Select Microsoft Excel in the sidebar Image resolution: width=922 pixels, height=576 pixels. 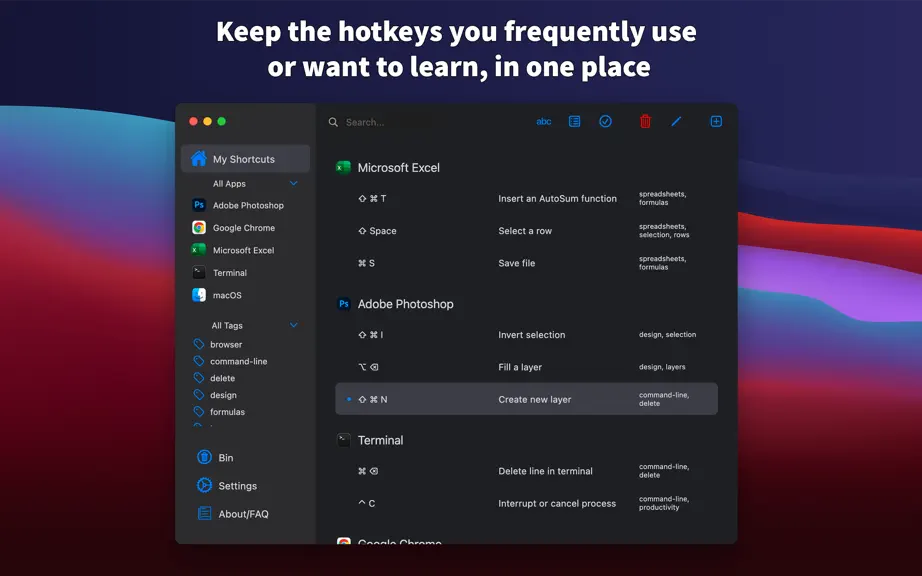pyautogui.click(x=245, y=250)
